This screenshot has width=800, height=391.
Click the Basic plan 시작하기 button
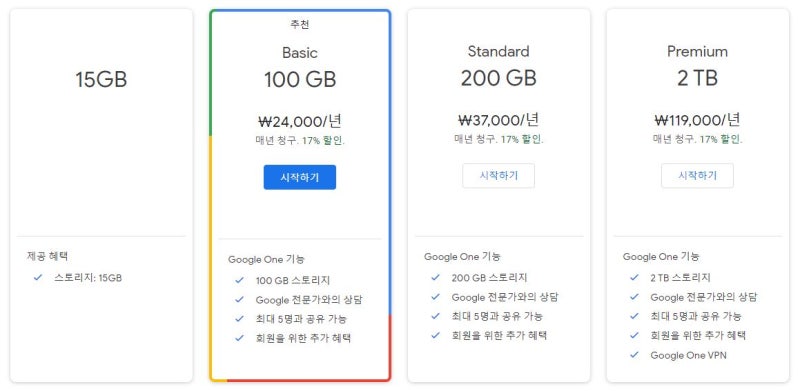(299, 177)
